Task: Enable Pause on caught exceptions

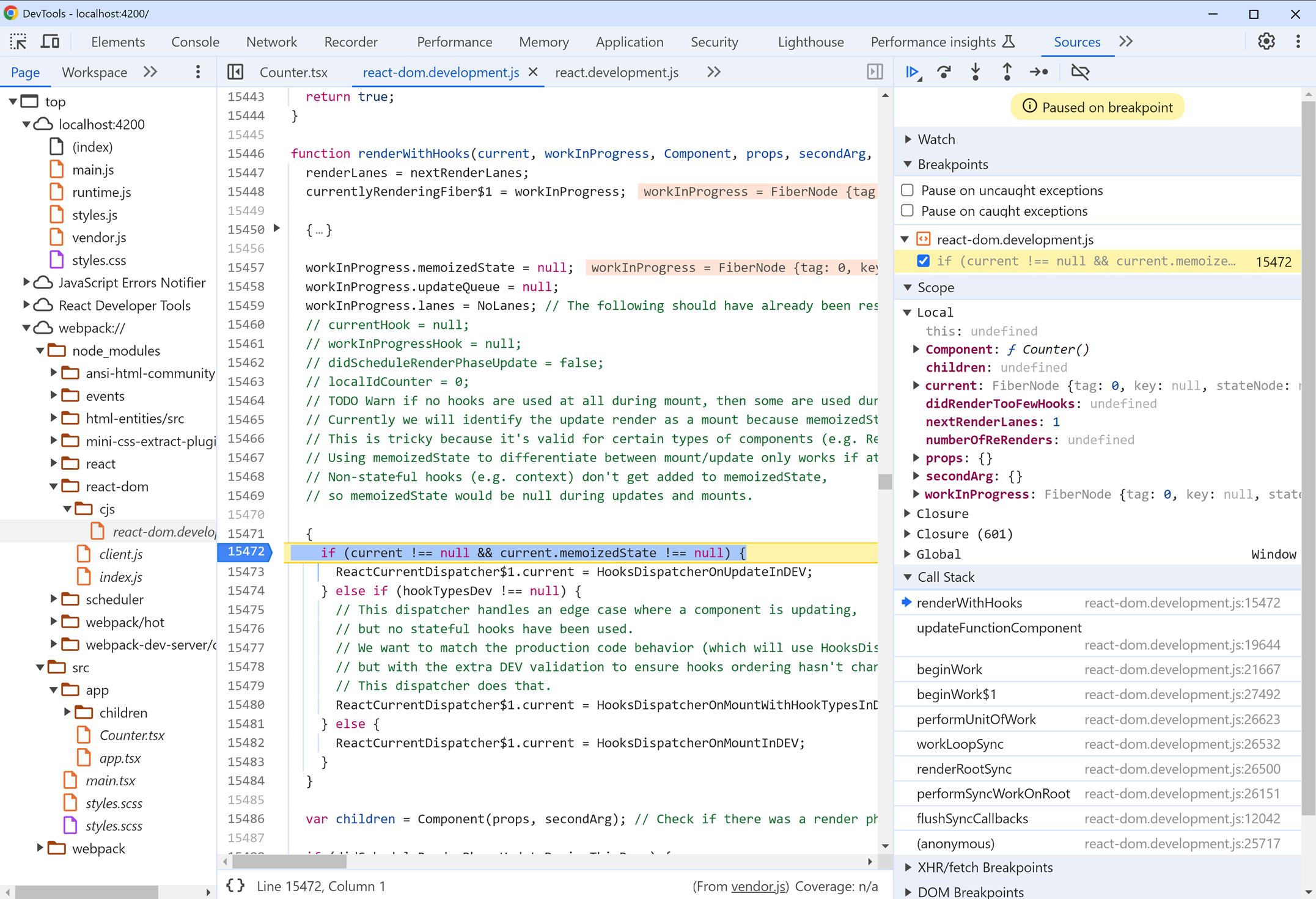Action: (x=908, y=211)
